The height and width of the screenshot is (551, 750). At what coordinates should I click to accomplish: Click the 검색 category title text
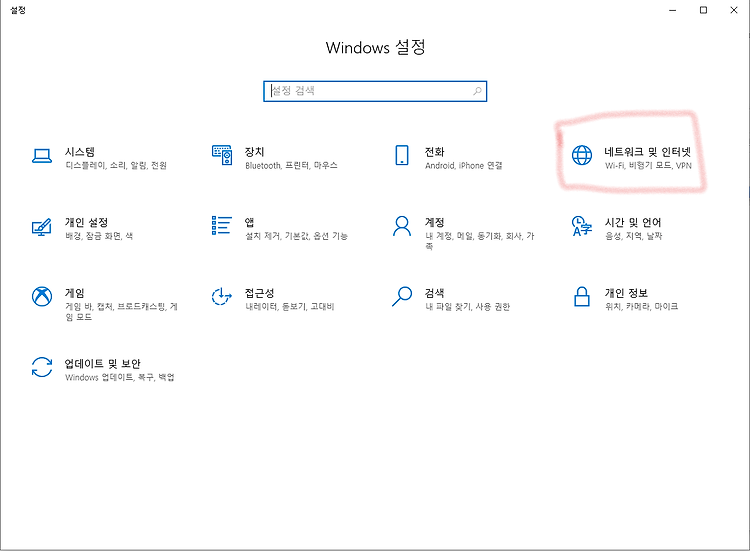point(434,293)
